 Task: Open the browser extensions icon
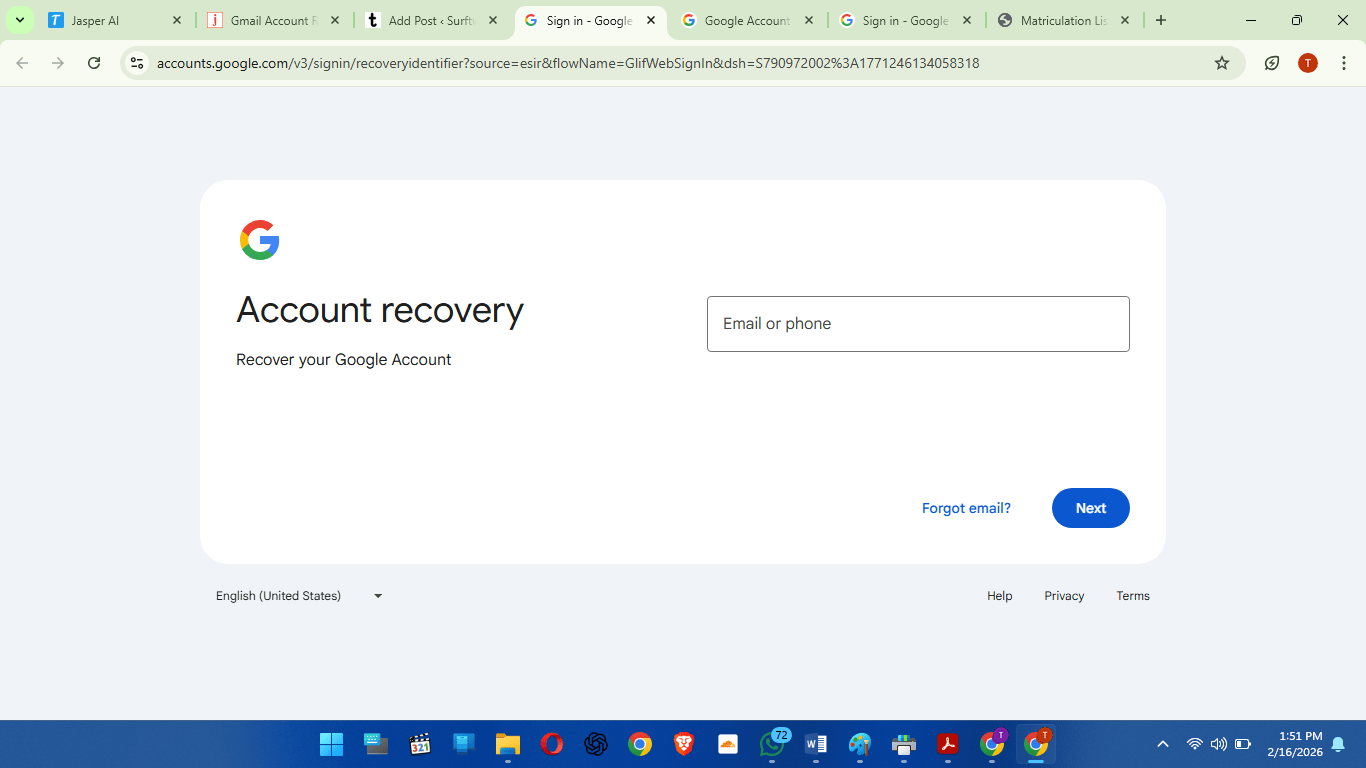pos(1272,63)
